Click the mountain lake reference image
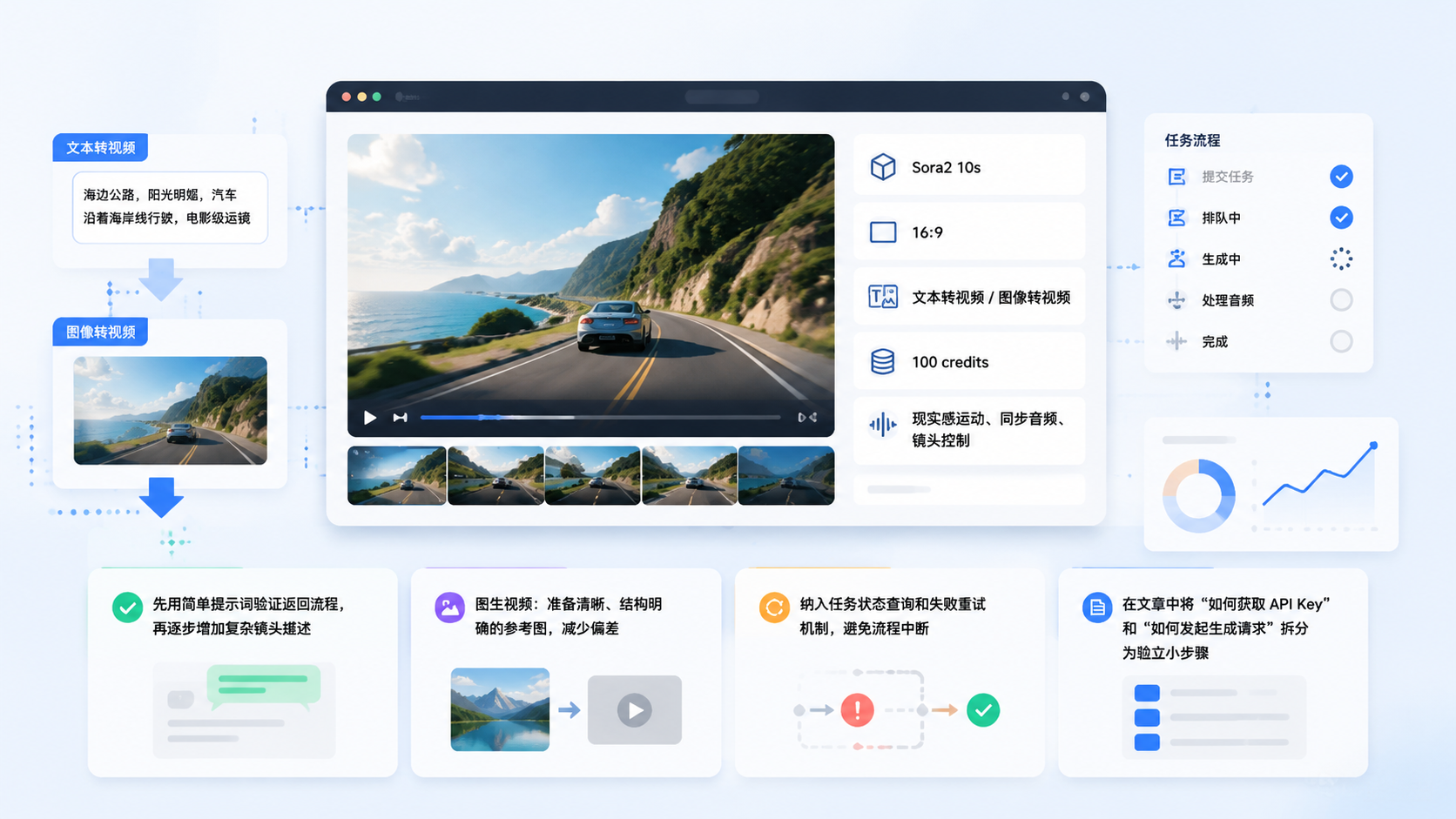This screenshot has width=1456, height=819. tap(500, 709)
